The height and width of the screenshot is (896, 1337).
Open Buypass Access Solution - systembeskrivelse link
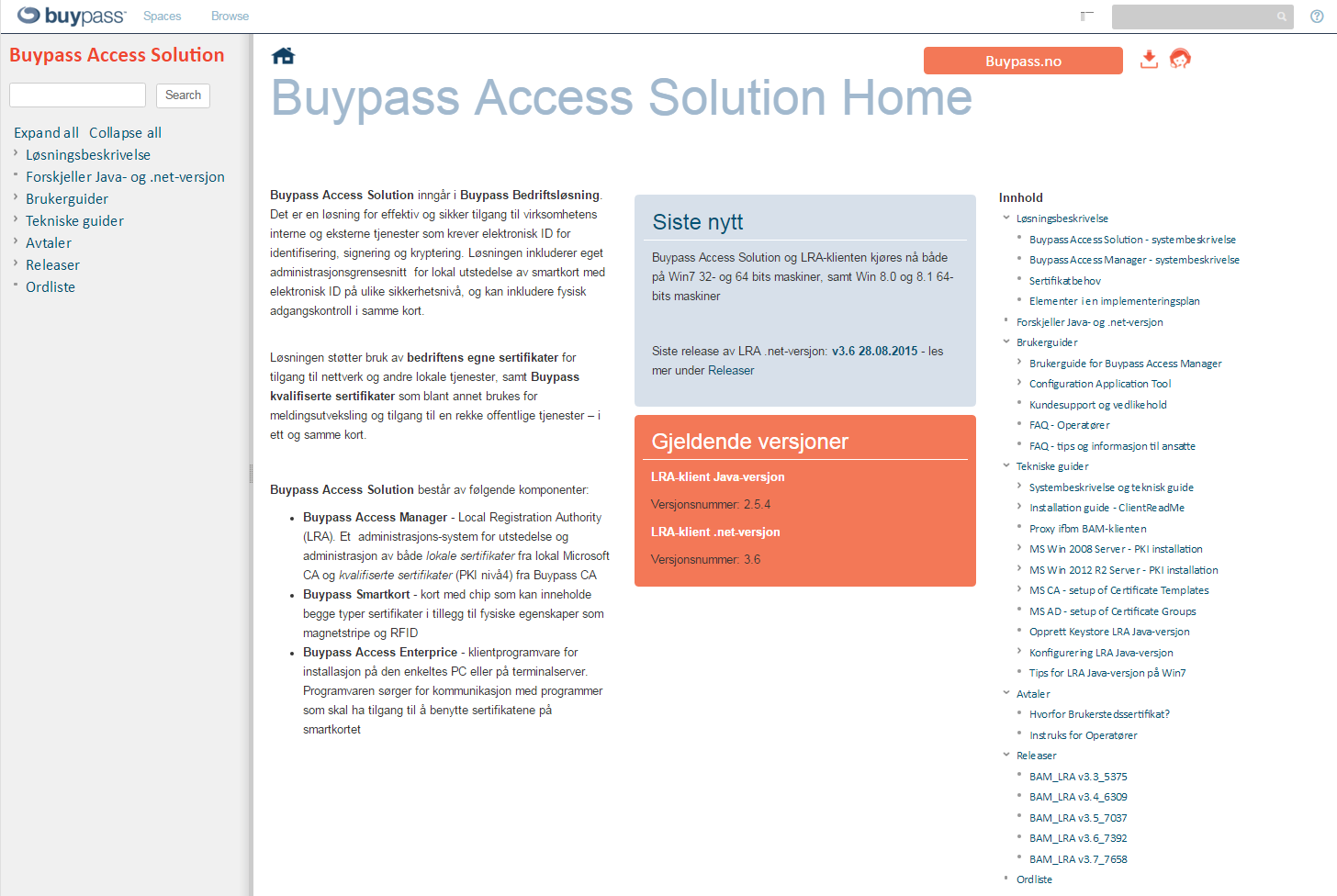(x=1132, y=240)
